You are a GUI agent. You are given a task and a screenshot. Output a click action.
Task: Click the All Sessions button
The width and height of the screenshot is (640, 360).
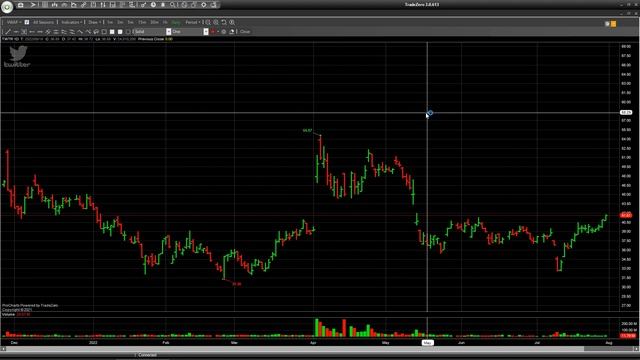[x=43, y=22]
